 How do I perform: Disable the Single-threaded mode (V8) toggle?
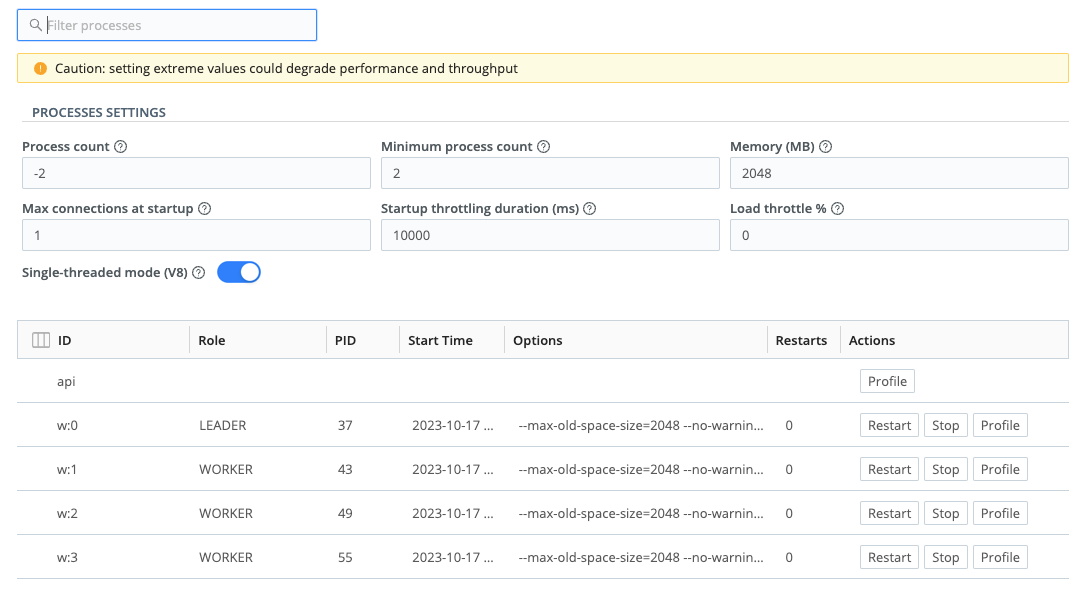click(x=238, y=271)
